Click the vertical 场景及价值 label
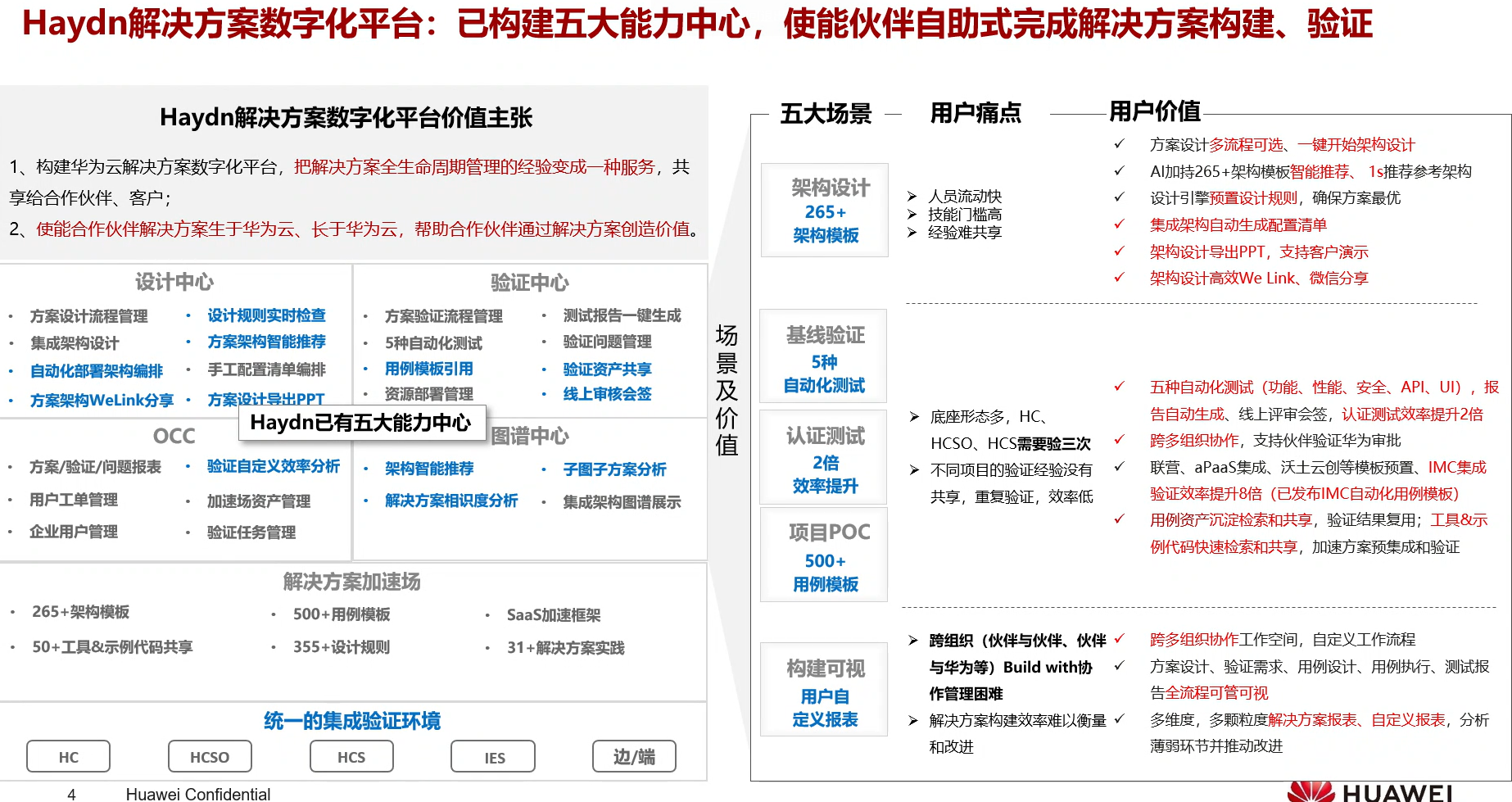1512x802 pixels. point(727,390)
